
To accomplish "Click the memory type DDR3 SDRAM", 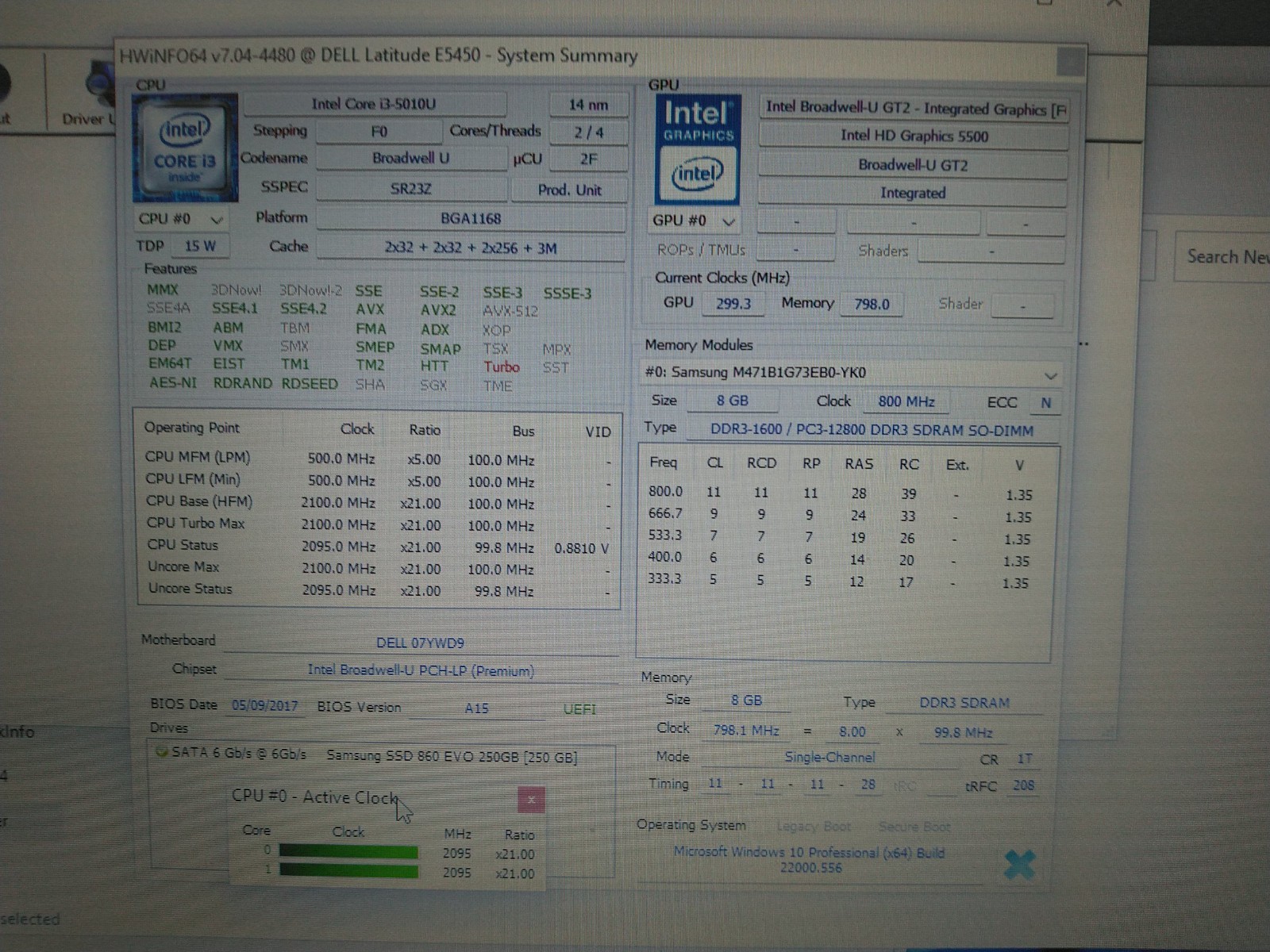I will tap(964, 703).
